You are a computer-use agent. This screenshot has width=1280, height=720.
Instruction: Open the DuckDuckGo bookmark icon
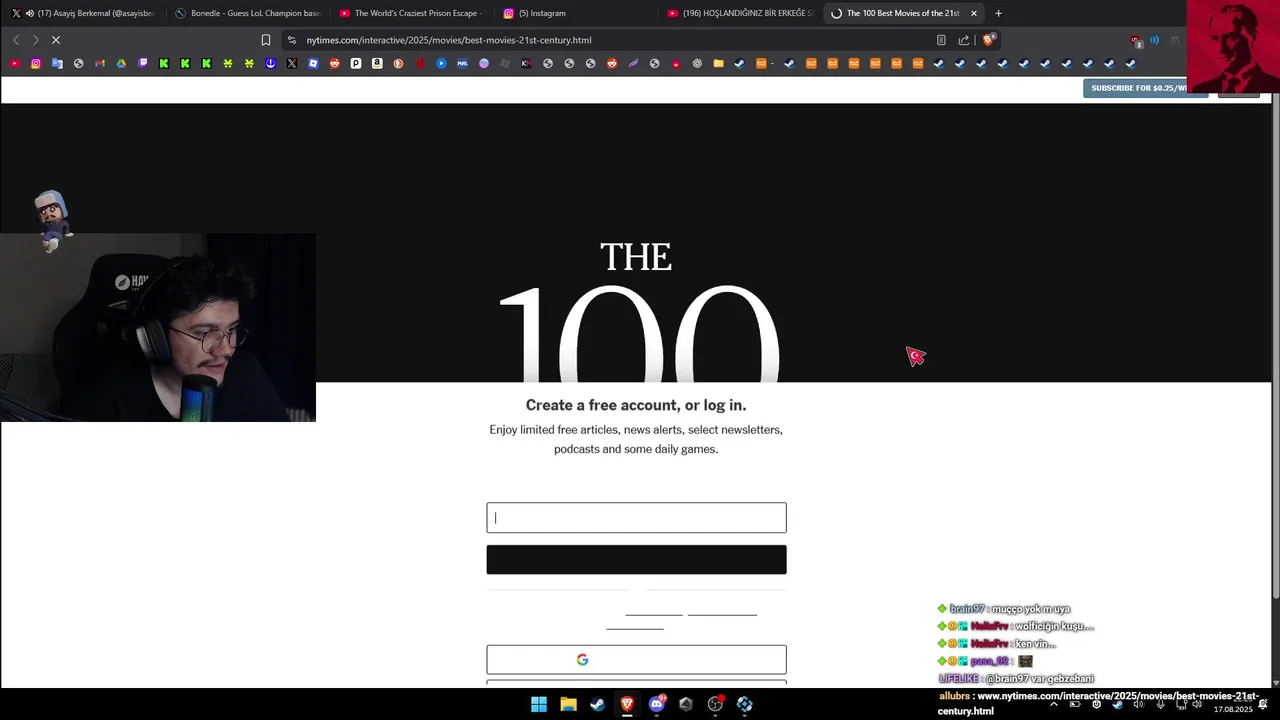(398, 63)
